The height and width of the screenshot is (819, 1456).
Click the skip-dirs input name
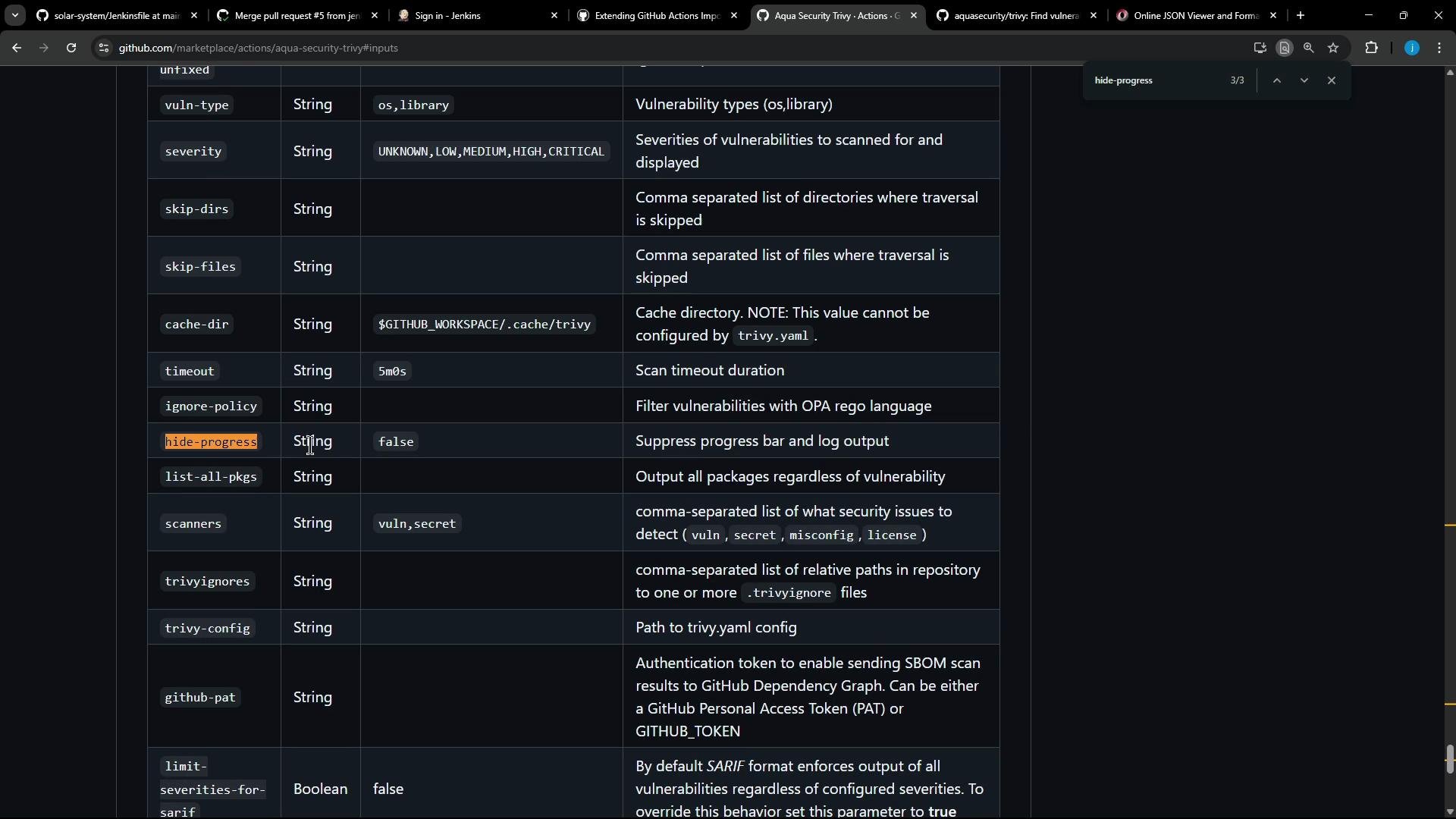196,209
